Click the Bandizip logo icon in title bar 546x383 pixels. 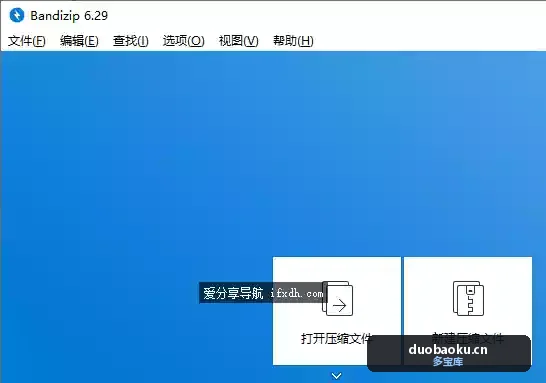point(17,15)
